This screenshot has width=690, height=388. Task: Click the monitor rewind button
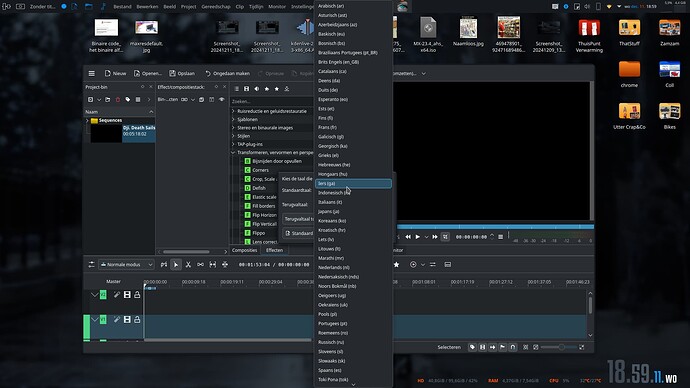(x=408, y=237)
